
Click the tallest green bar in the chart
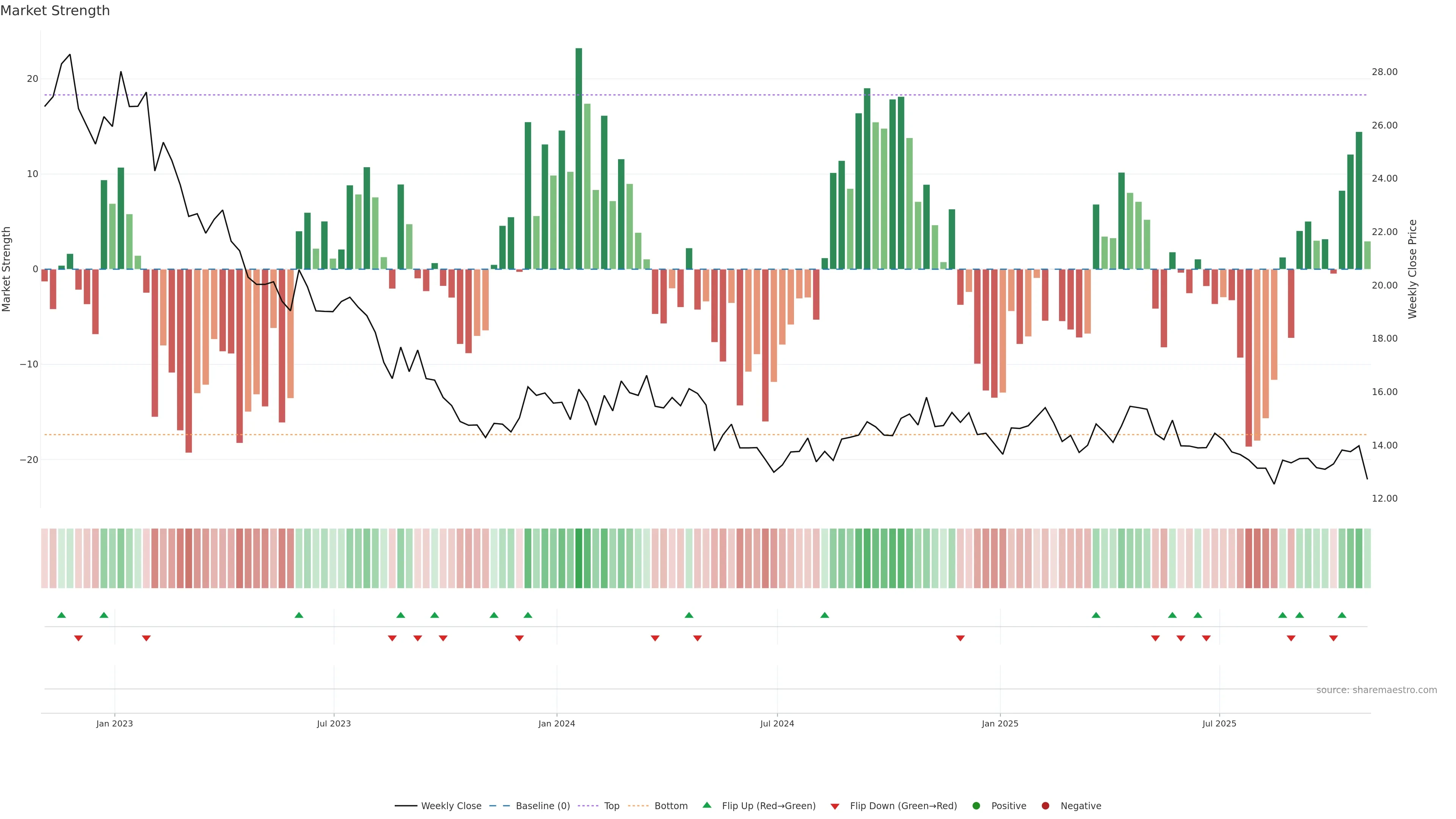(x=579, y=158)
